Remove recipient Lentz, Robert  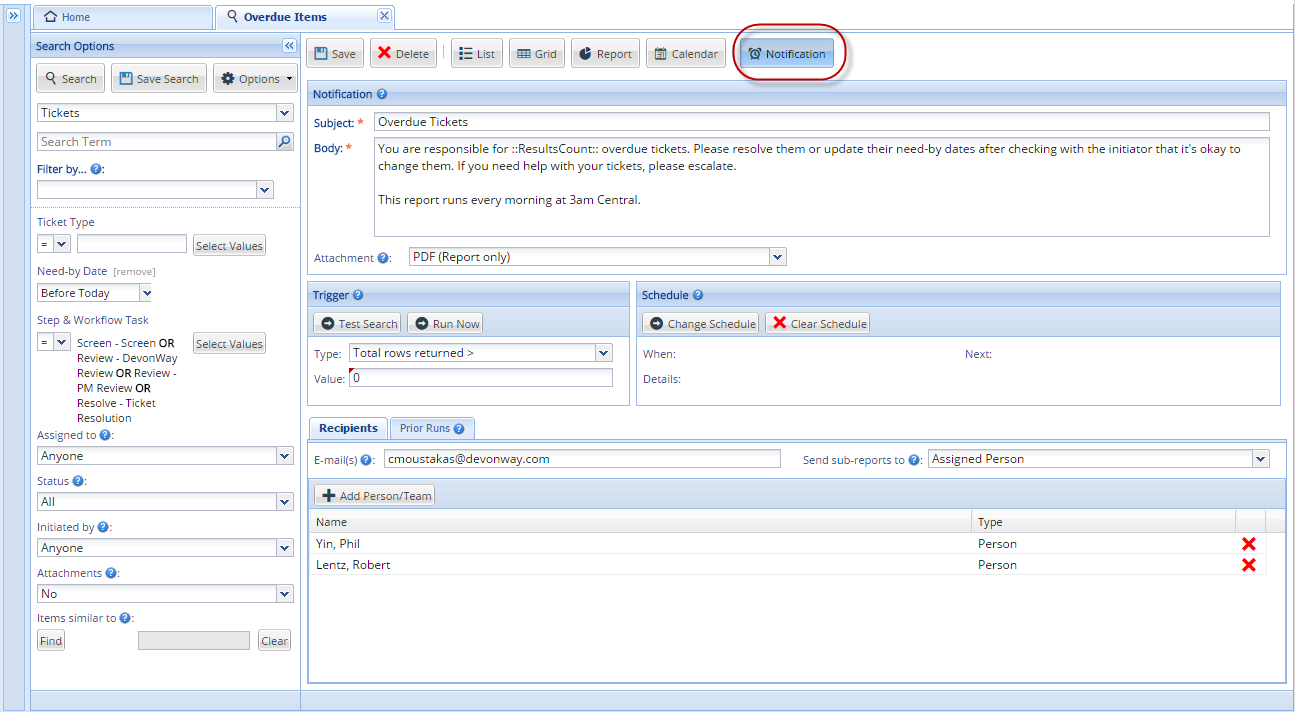(x=1249, y=565)
